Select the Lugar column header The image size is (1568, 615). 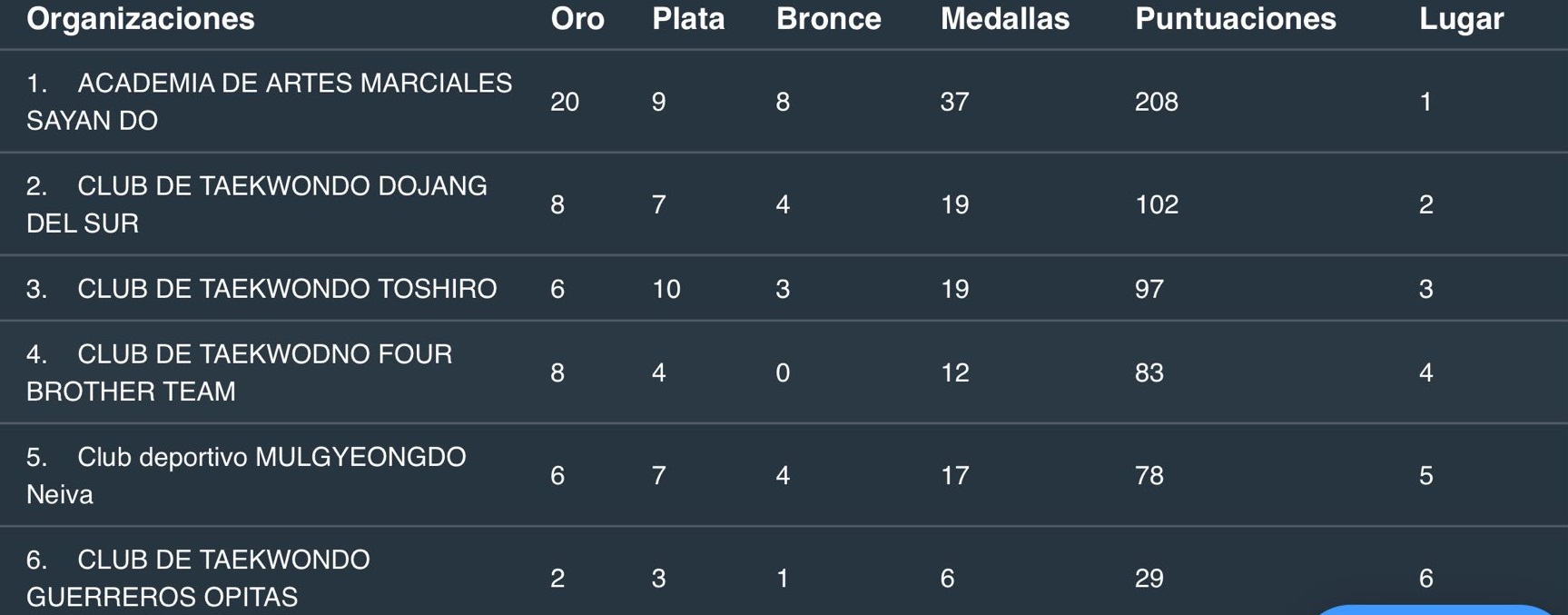[x=1461, y=19]
